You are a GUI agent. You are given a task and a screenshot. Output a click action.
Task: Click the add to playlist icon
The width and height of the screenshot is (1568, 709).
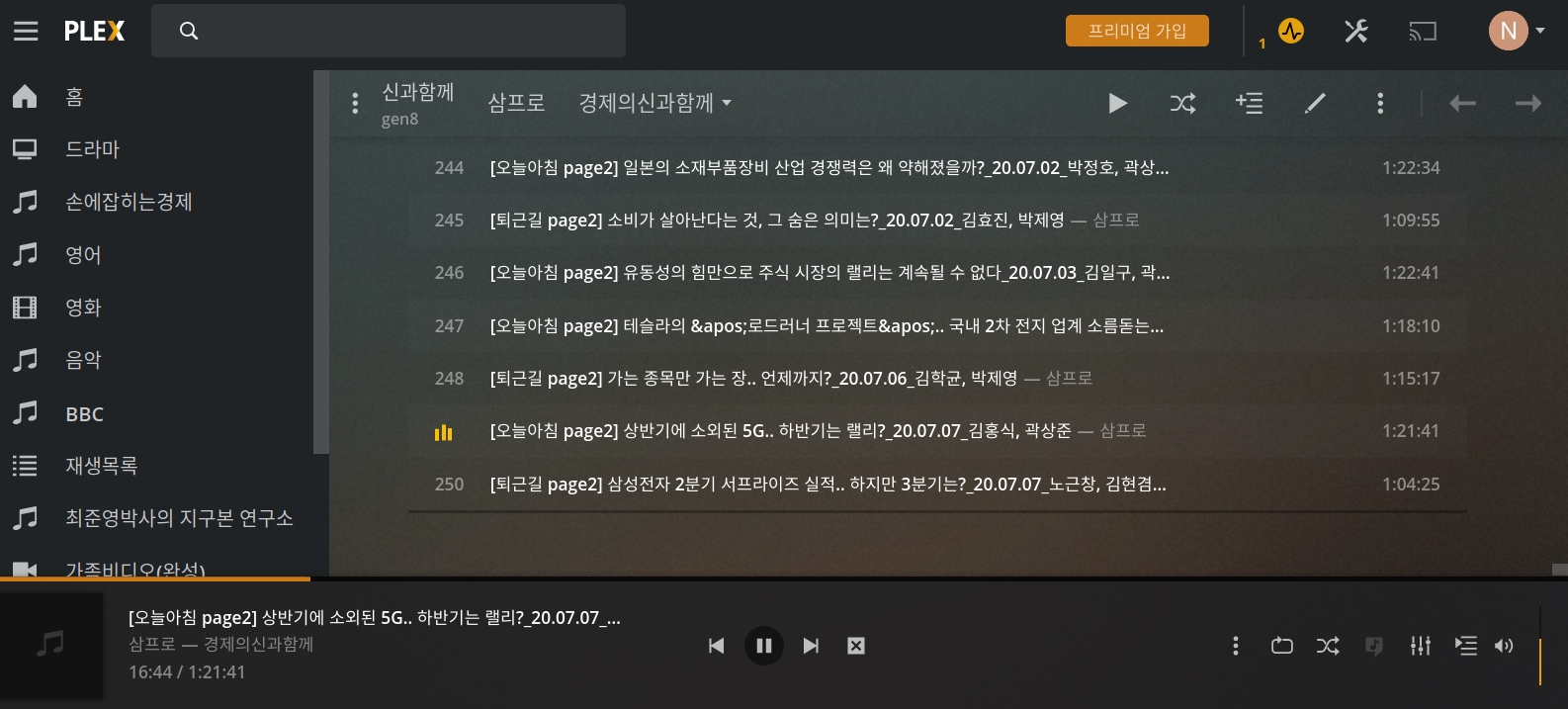point(1249,103)
